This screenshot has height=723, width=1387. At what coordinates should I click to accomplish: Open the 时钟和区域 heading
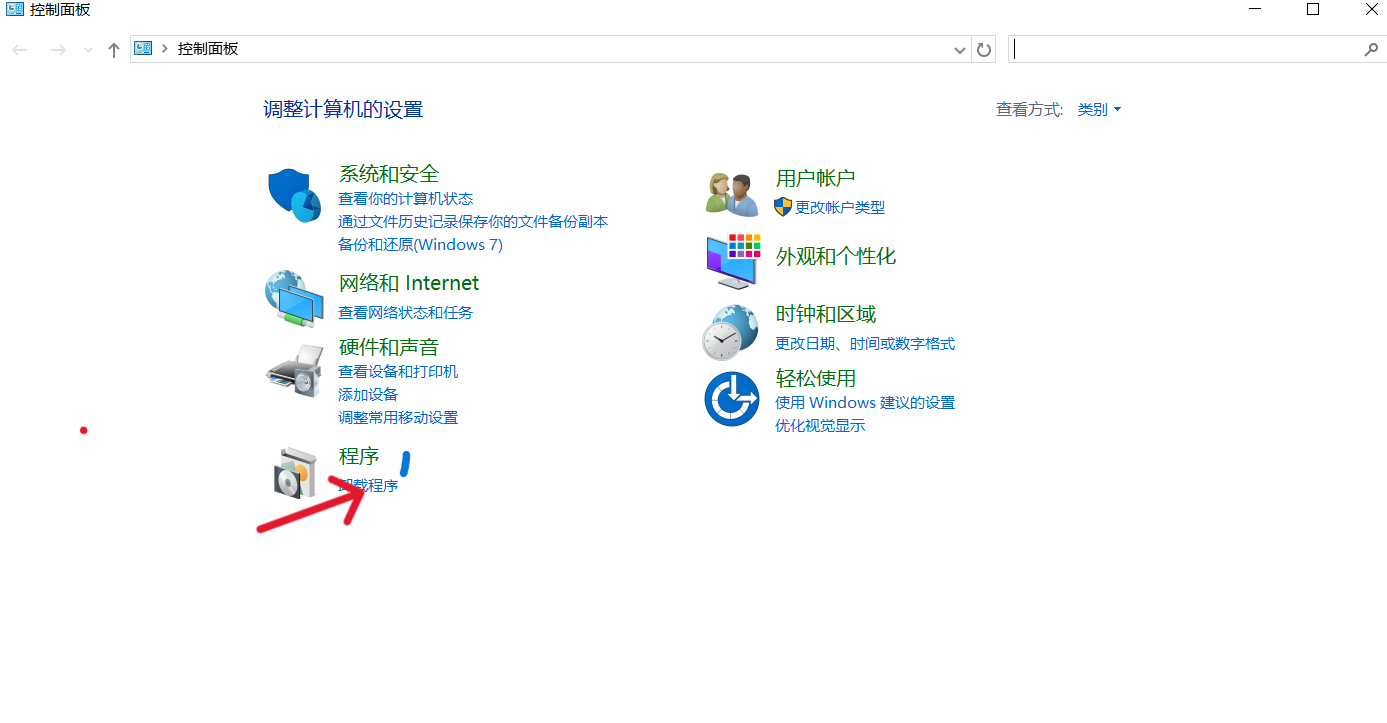(826, 314)
